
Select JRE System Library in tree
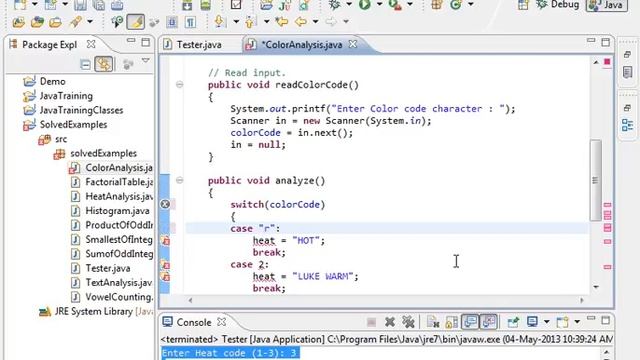96,311
